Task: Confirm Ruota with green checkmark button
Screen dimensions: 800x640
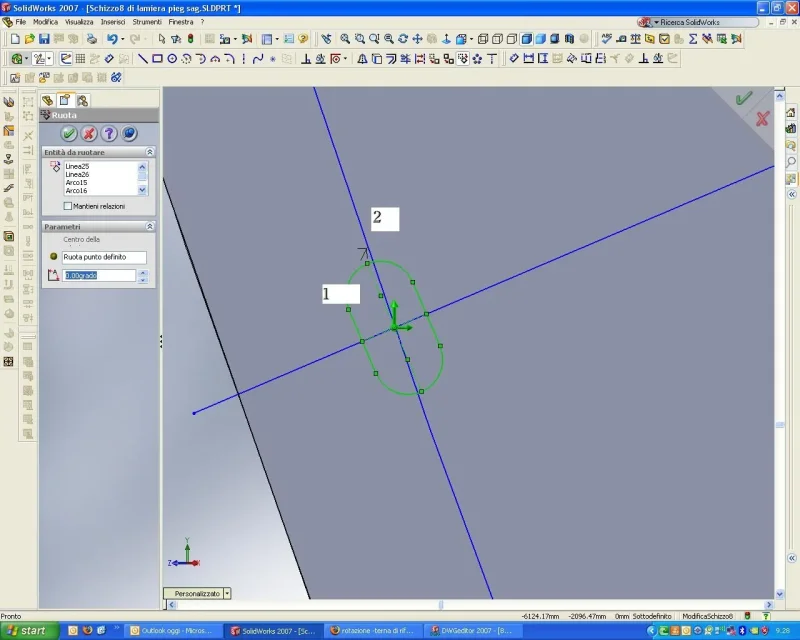Action: click(x=68, y=134)
